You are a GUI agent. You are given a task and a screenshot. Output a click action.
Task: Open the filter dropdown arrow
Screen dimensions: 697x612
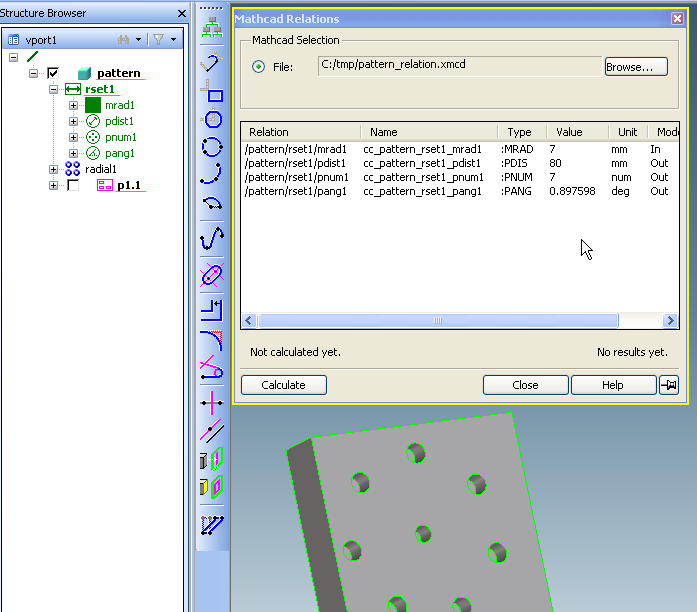pos(174,40)
